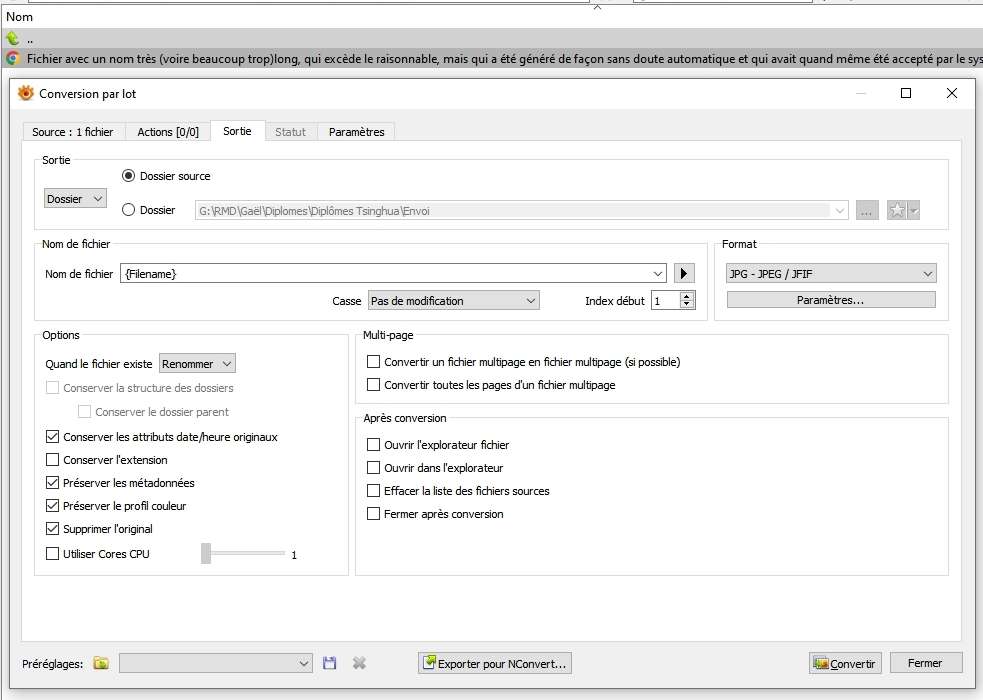Switch to the Actions [0/0] tab
Screen dimensions: 983x700
[x=167, y=132]
